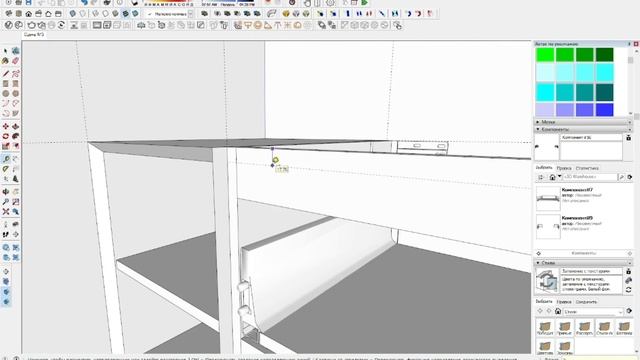
Task: Select Компонент#7 in the components list
Action: pos(583,198)
